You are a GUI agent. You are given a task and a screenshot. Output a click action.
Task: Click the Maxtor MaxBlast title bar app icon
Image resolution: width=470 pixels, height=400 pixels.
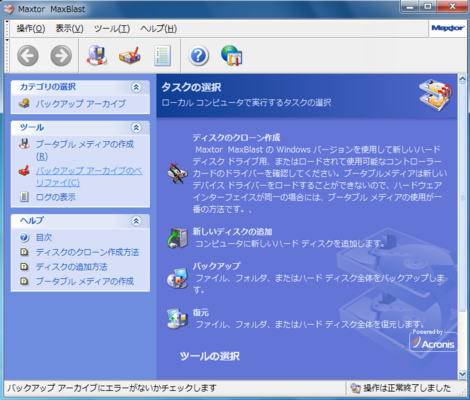point(9,9)
